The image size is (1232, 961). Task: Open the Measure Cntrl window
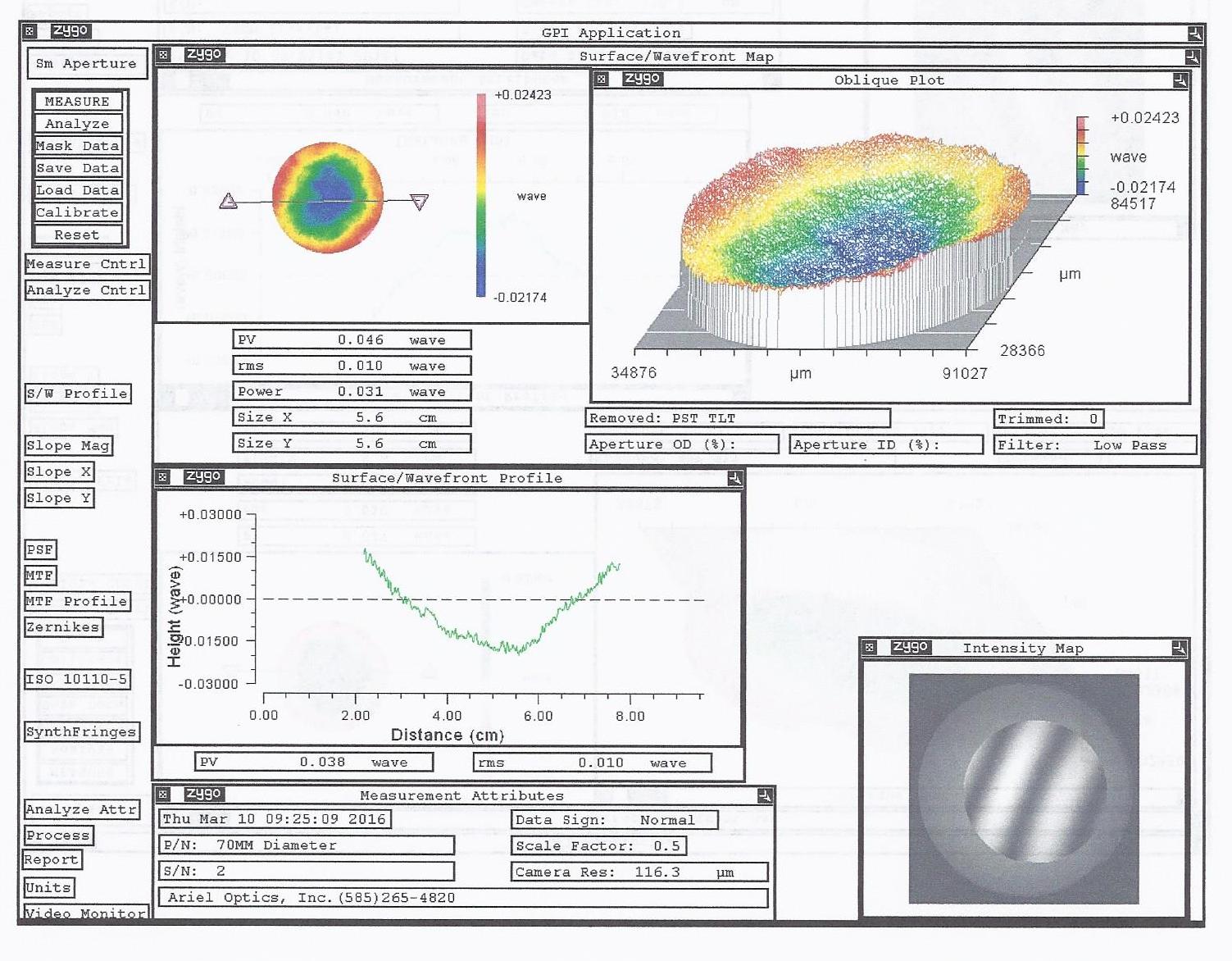pos(86,264)
